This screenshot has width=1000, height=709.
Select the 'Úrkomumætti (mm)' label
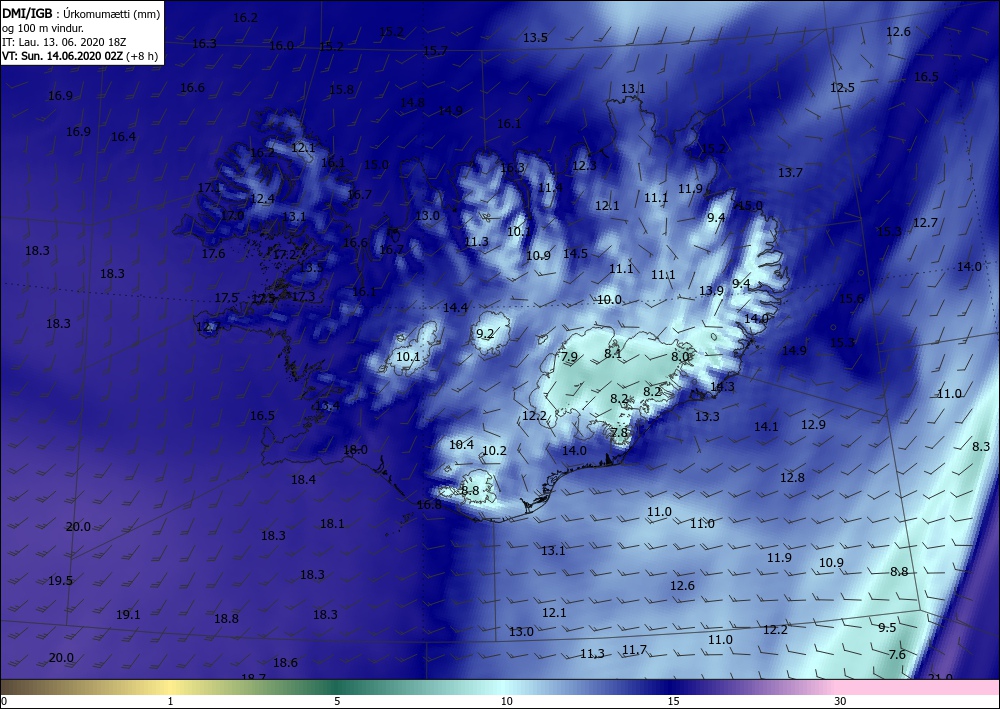112,13
